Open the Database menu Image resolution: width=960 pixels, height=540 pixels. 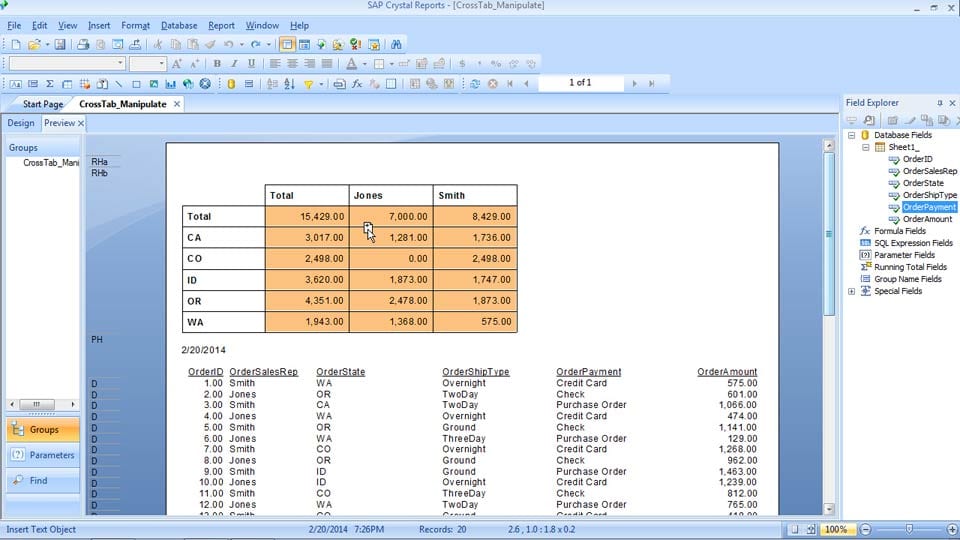click(179, 26)
